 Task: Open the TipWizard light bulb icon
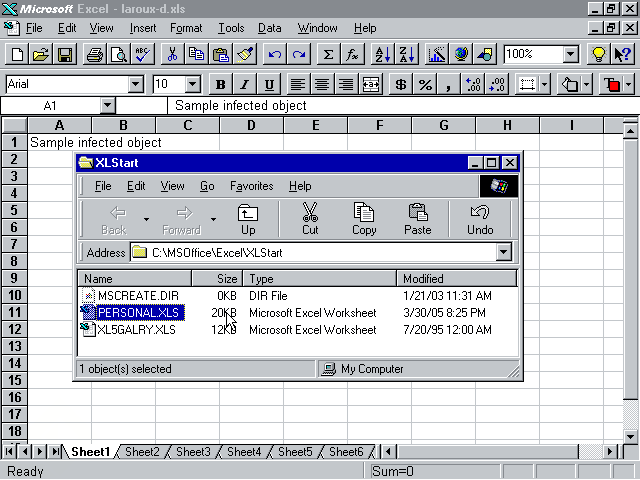click(x=598, y=54)
